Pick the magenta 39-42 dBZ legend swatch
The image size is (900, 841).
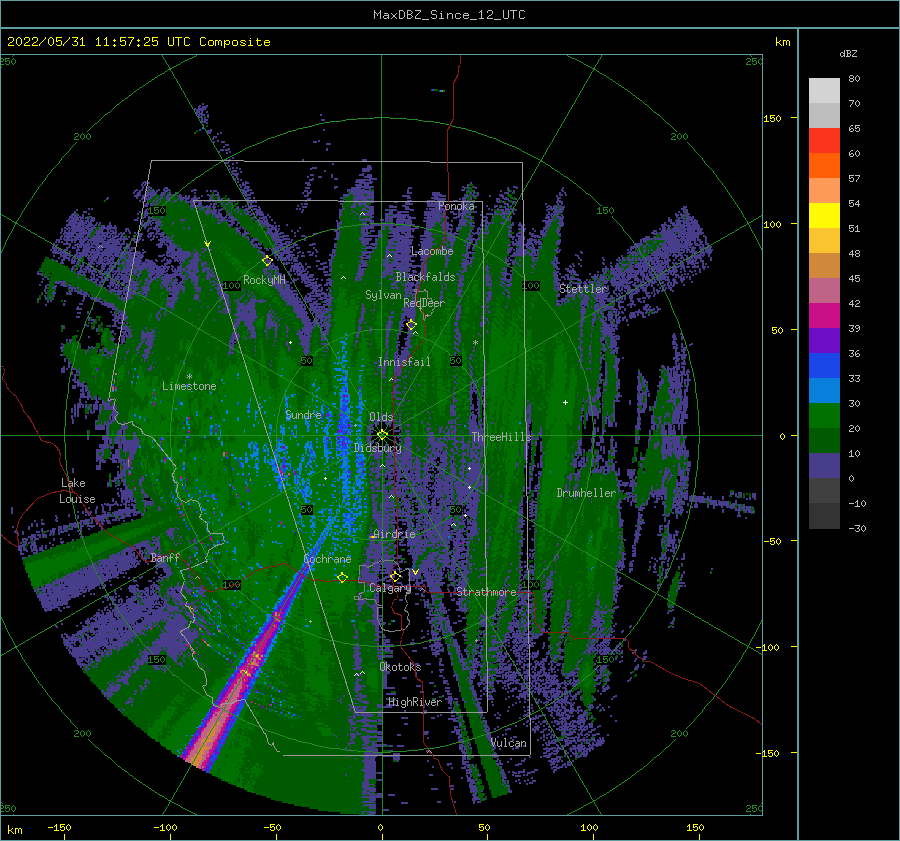[824, 316]
